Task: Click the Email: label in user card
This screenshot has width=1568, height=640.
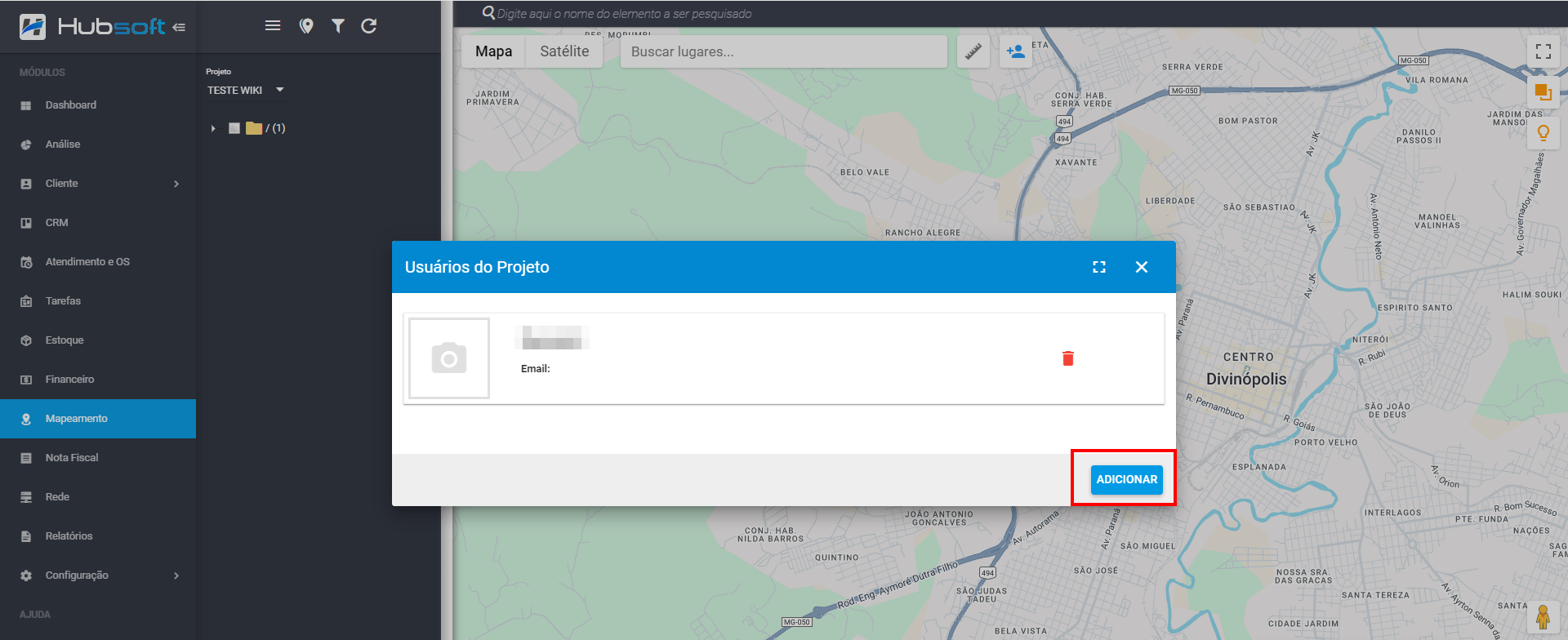Action: pos(536,369)
